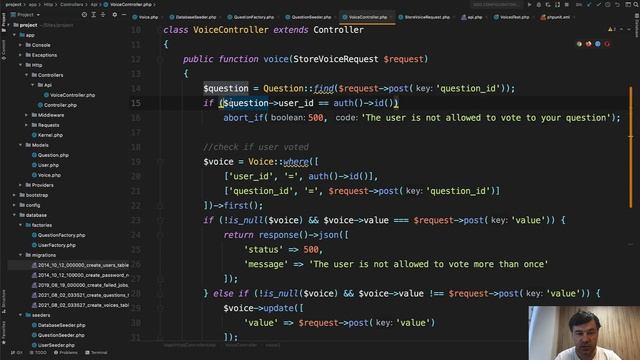
Task: Select the Middleware folder
Action: coord(47,115)
